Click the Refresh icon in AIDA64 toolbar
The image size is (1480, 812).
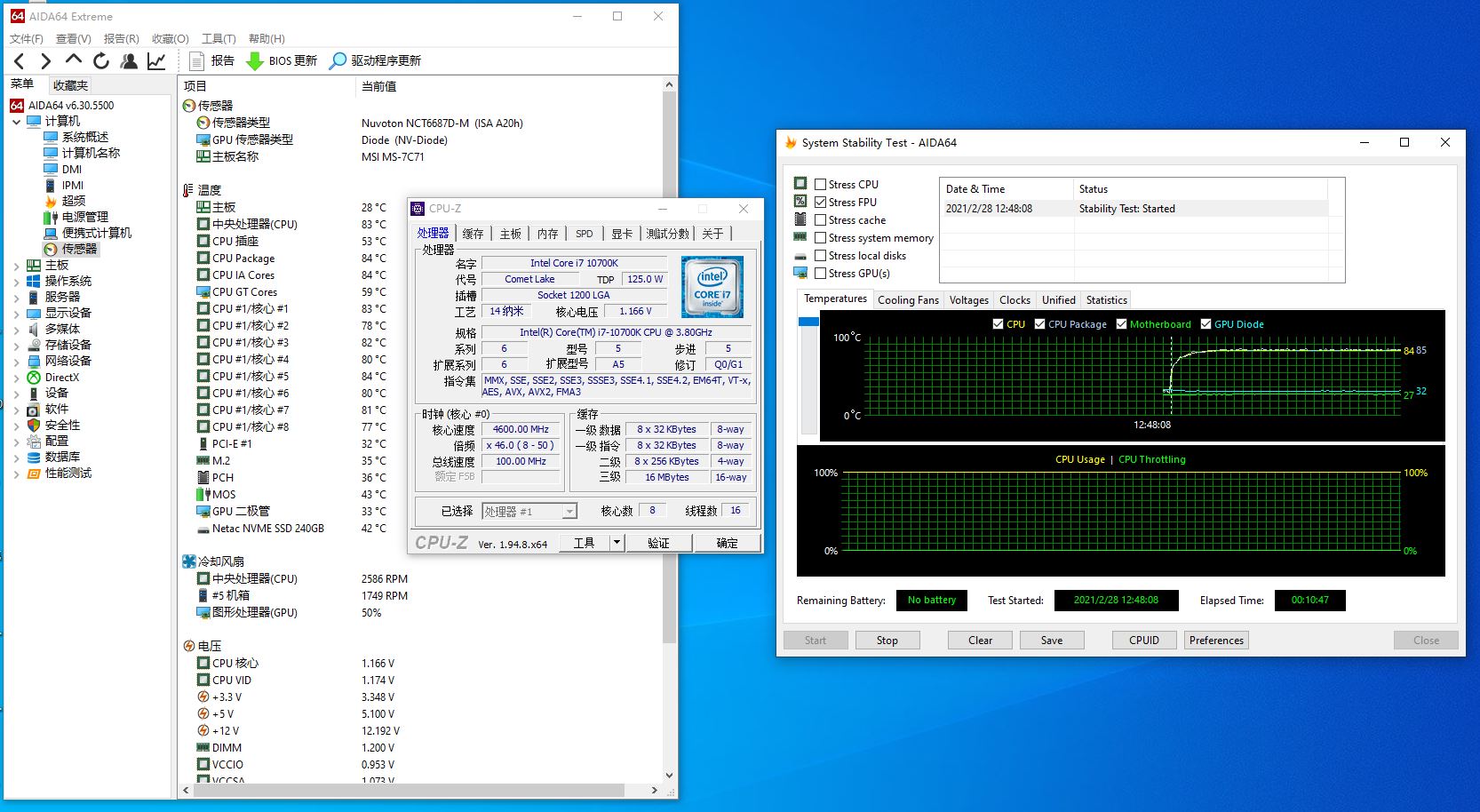coord(101,60)
